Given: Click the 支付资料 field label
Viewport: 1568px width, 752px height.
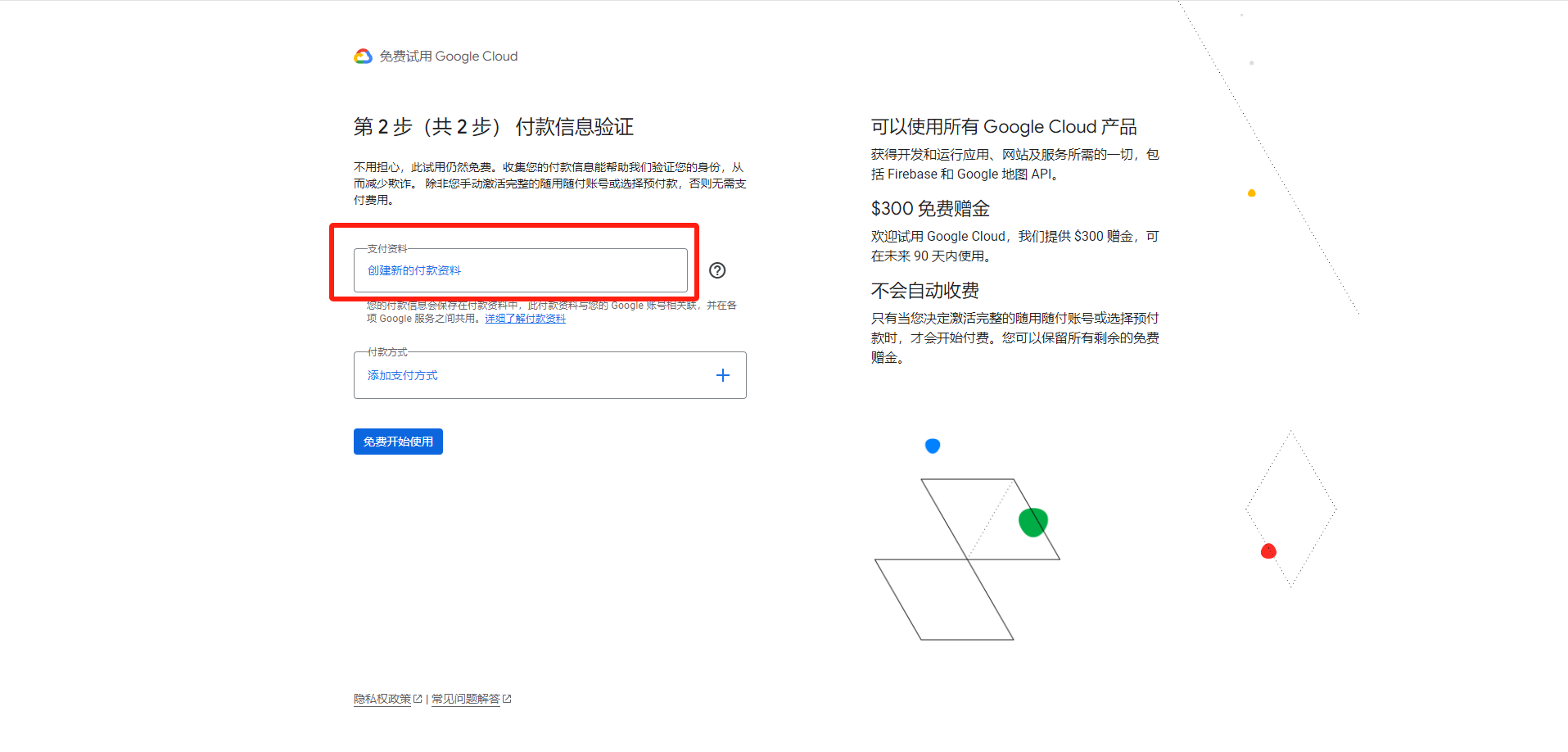Looking at the screenshot, I should [387, 248].
